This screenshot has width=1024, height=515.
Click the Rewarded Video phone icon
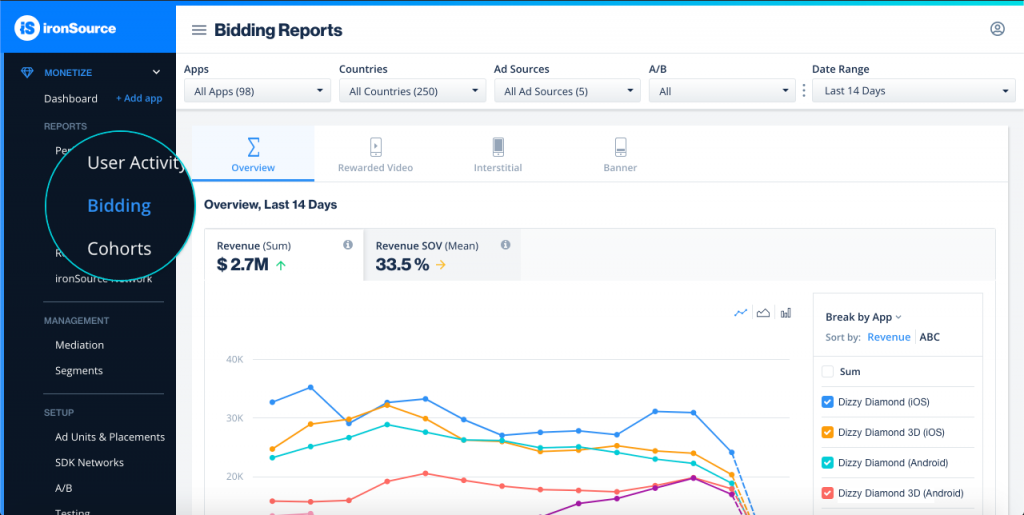pyautogui.click(x=376, y=147)
